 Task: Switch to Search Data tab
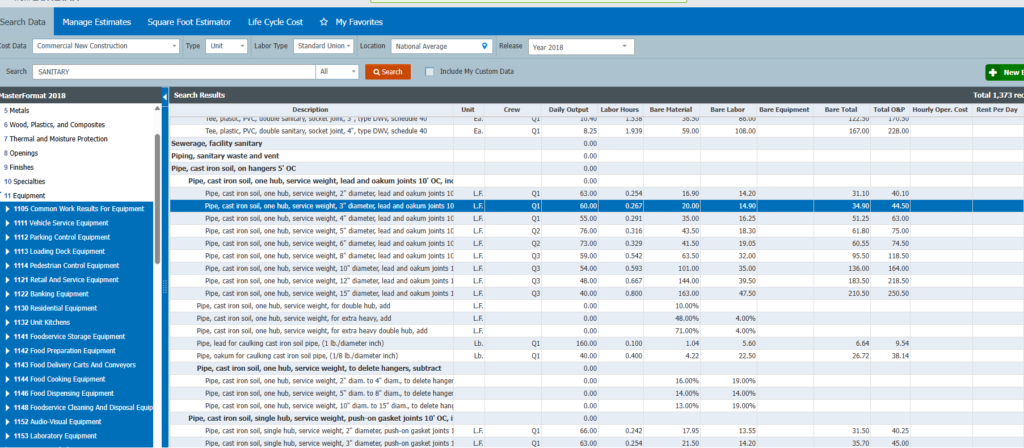(23, 22)
